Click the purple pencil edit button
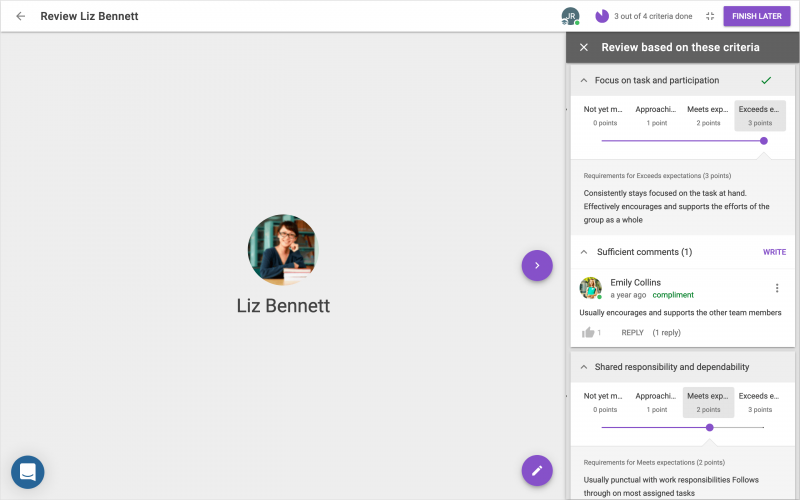This screenshot has width=800, height=500. coord(537,470)
